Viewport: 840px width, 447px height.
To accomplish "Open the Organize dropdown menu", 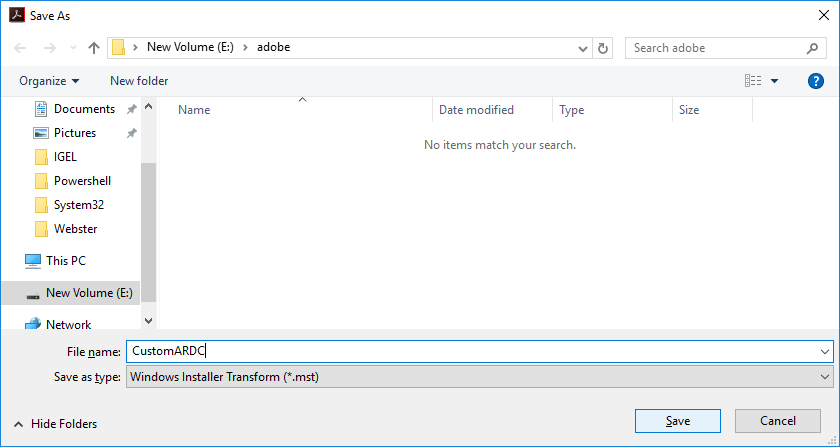I will coord(49,81).
